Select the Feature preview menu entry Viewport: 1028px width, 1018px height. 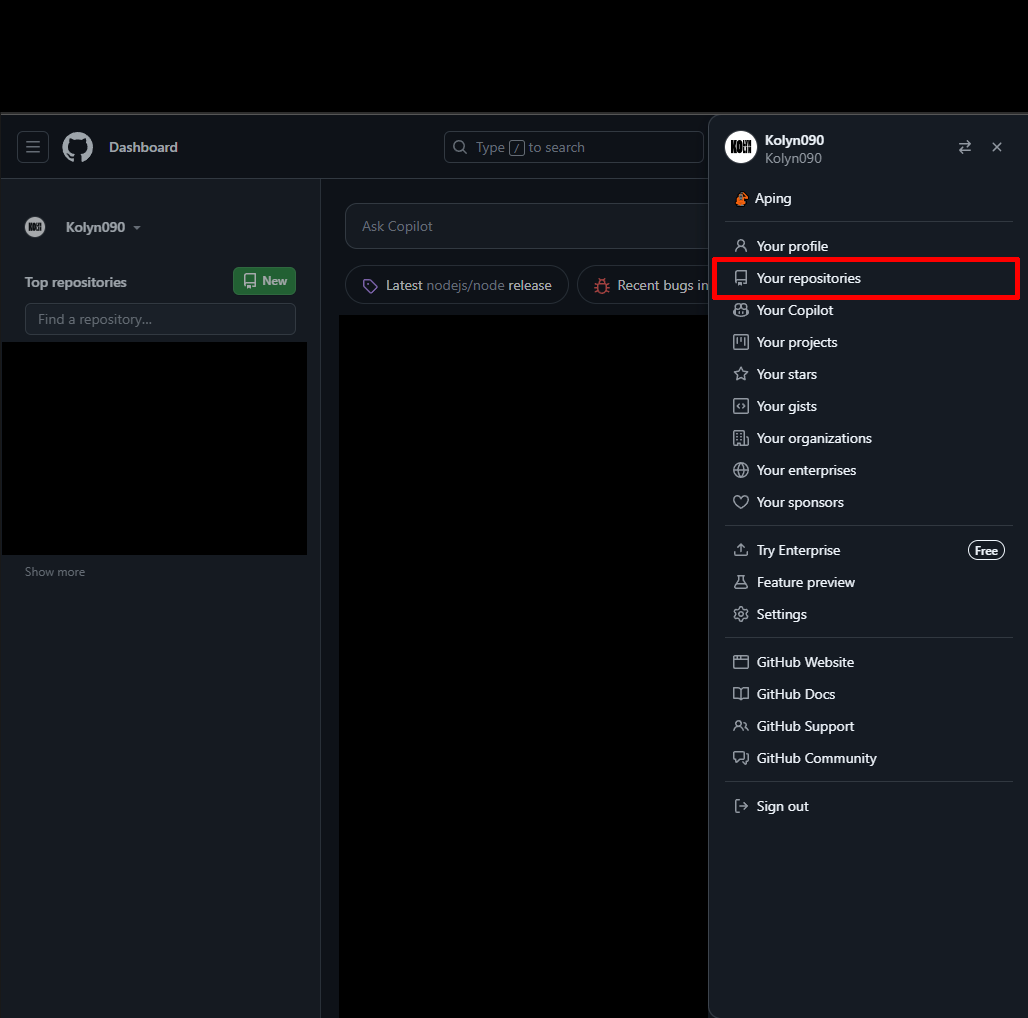805,582
